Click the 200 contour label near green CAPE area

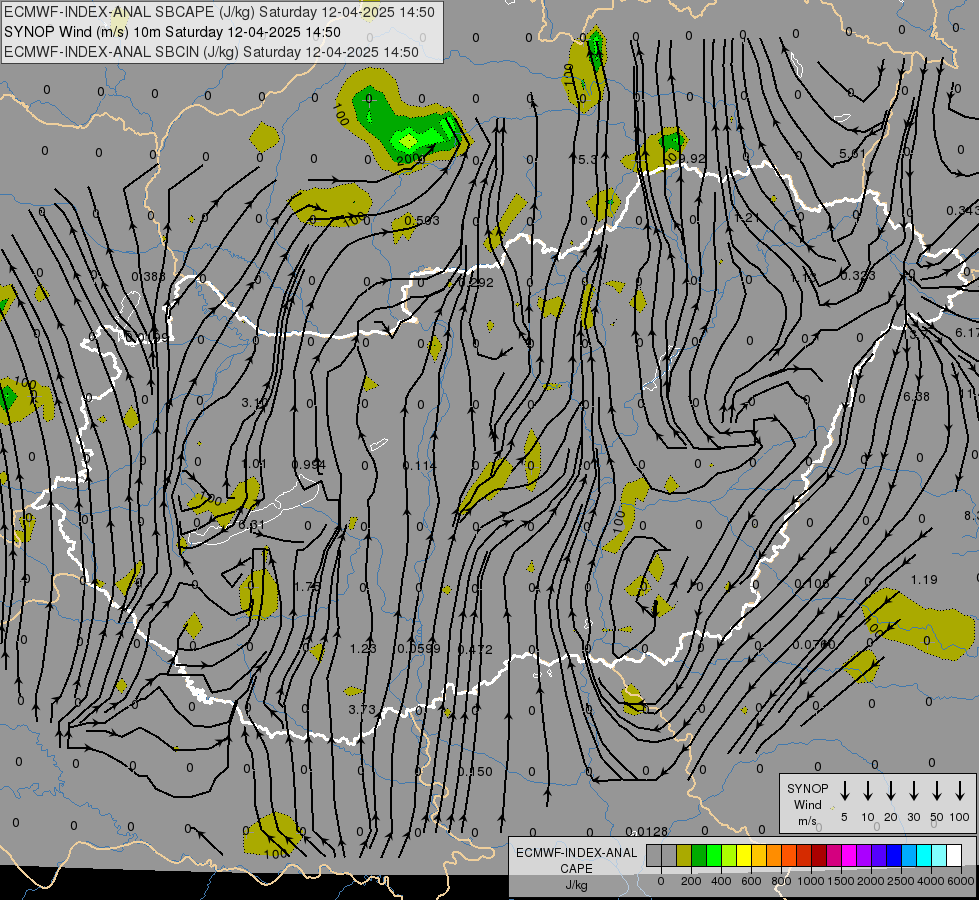click(x=410, y=159)
